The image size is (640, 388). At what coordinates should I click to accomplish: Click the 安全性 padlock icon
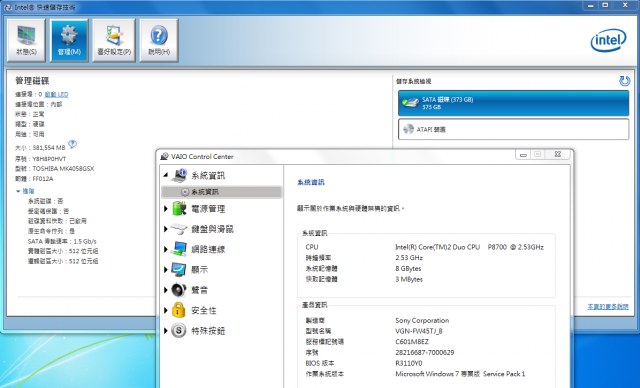179,310
